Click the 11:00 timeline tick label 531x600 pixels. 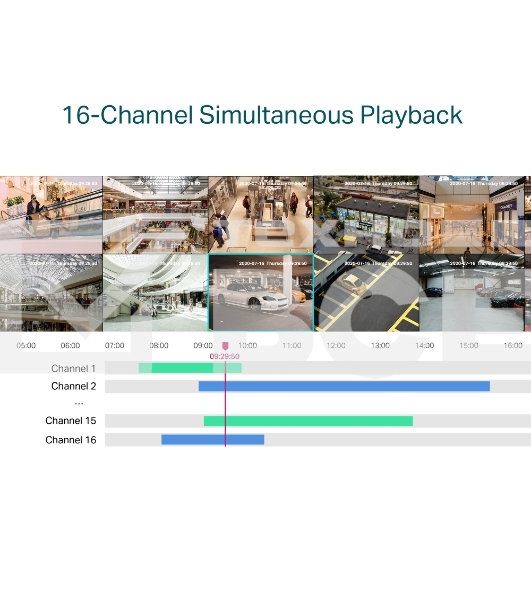292,346
